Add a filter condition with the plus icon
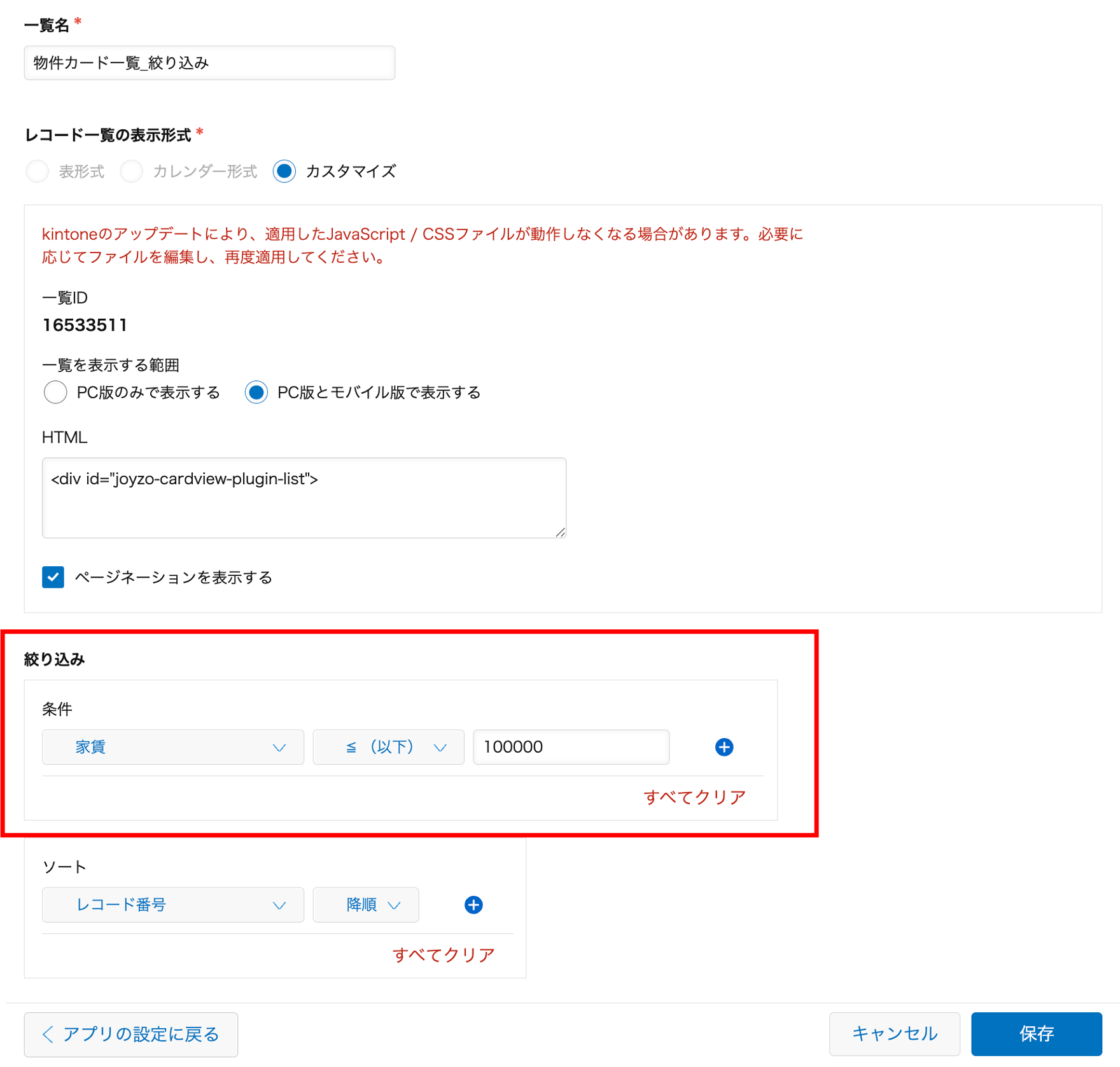1120x1067 pixels. coord(724,747)
